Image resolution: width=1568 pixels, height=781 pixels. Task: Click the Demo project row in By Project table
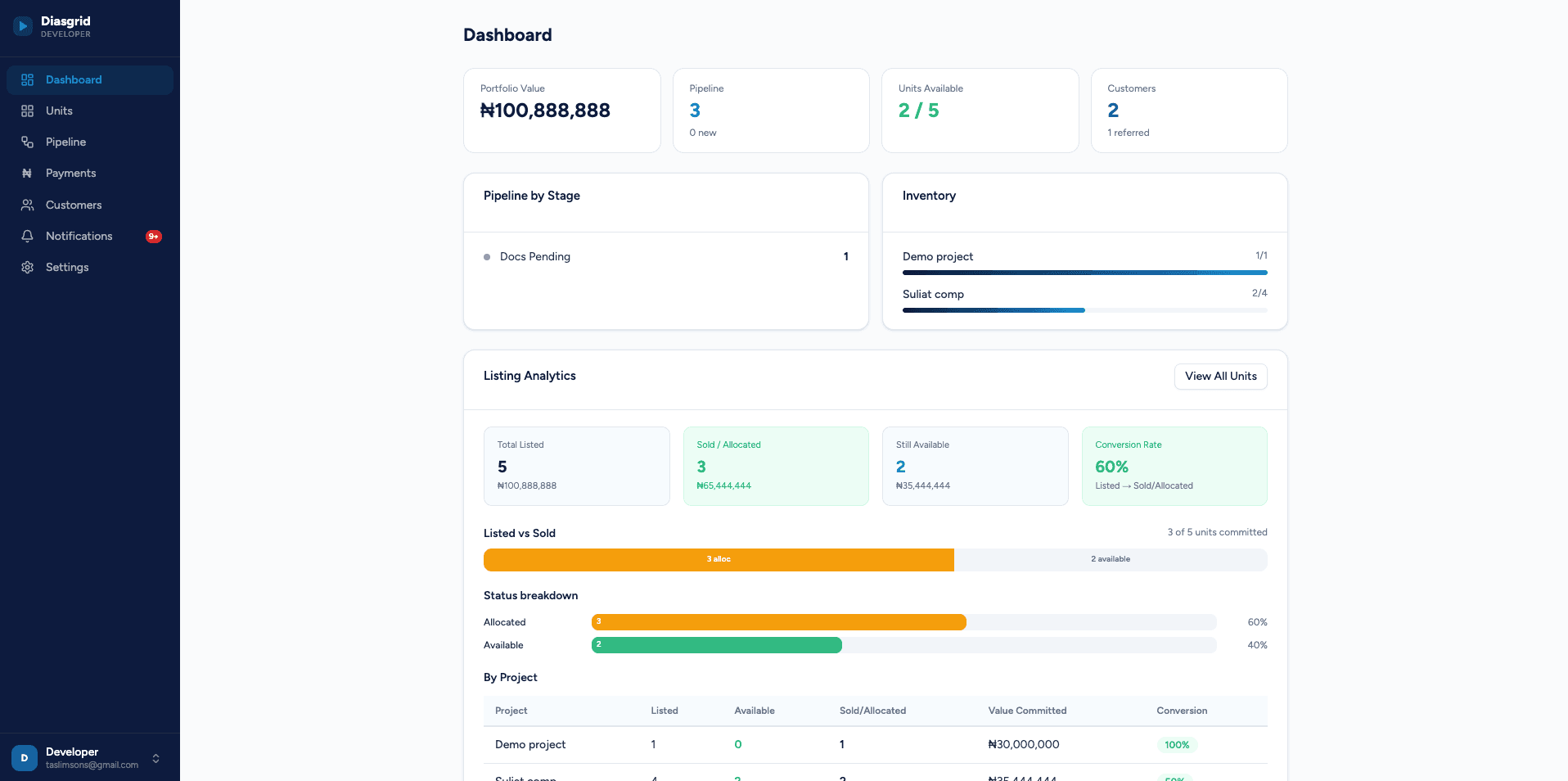(x=876, y=745)
